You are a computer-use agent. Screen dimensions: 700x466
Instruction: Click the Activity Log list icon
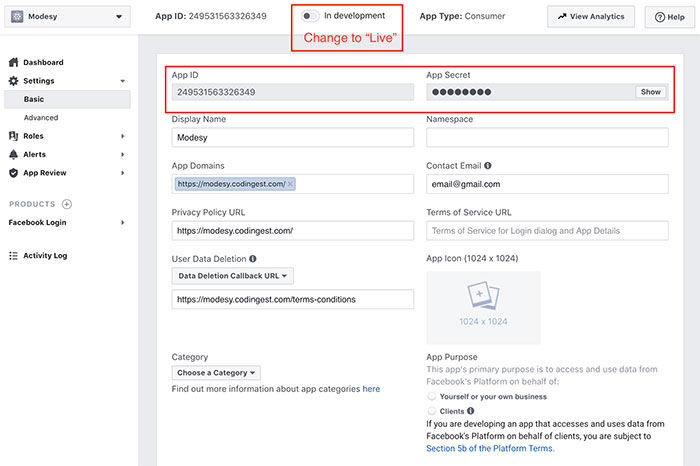tap(14, 256)
